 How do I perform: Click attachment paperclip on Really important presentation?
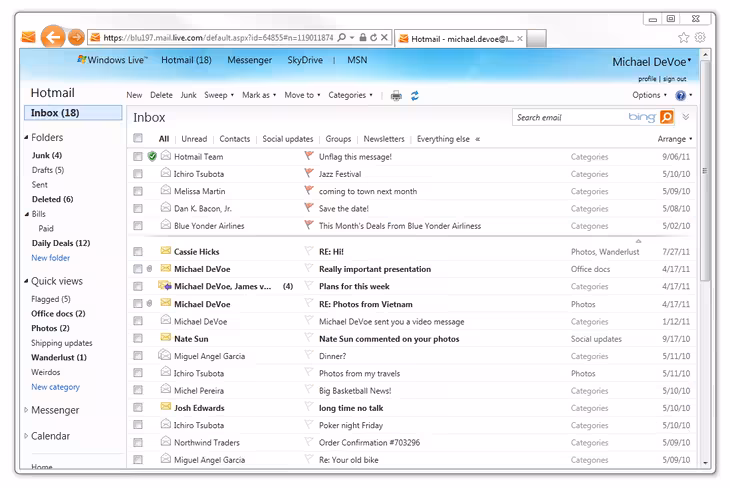(149, 269)
